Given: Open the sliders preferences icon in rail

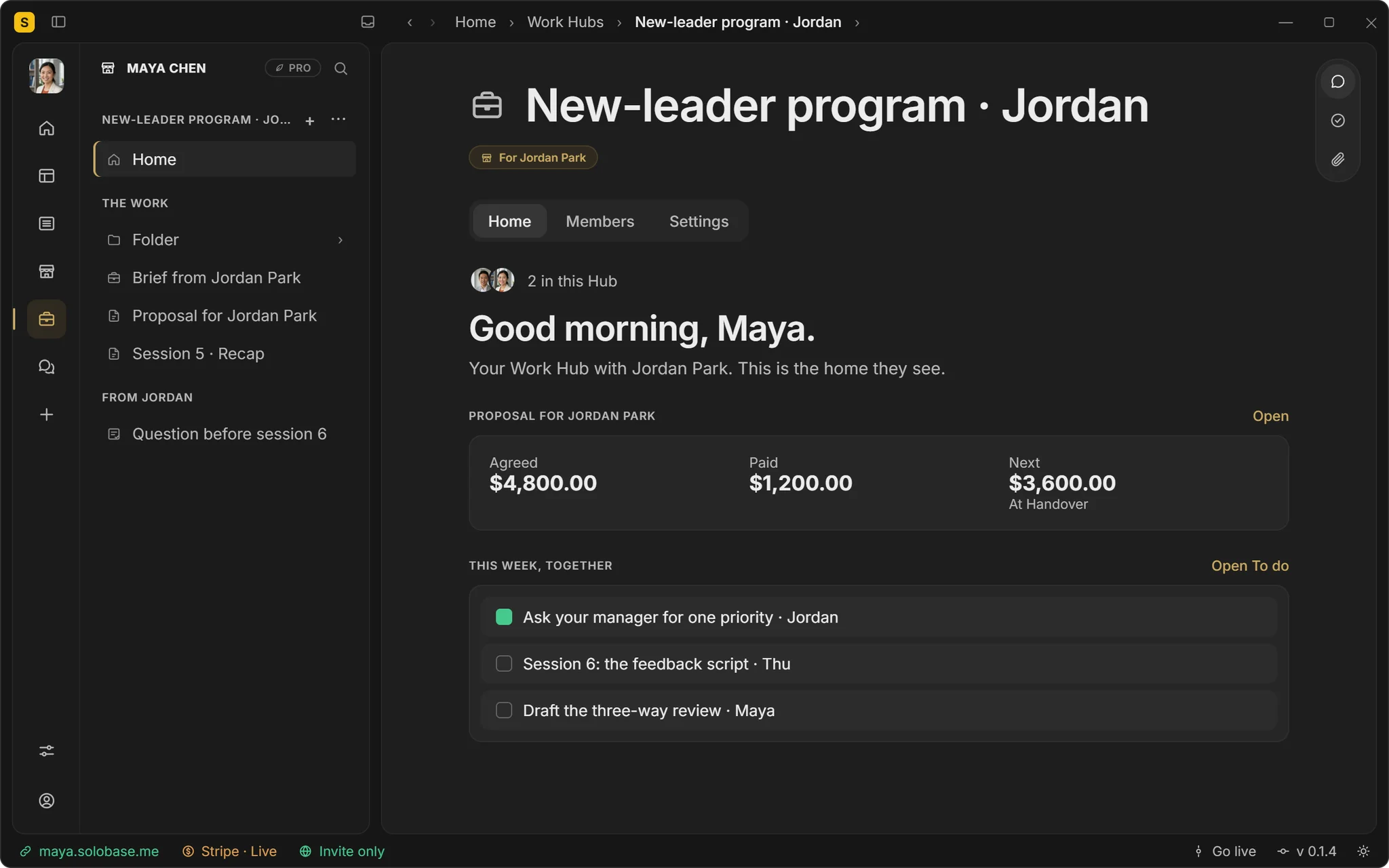Looking at the screenshot, I should click(x=47, y=751).
